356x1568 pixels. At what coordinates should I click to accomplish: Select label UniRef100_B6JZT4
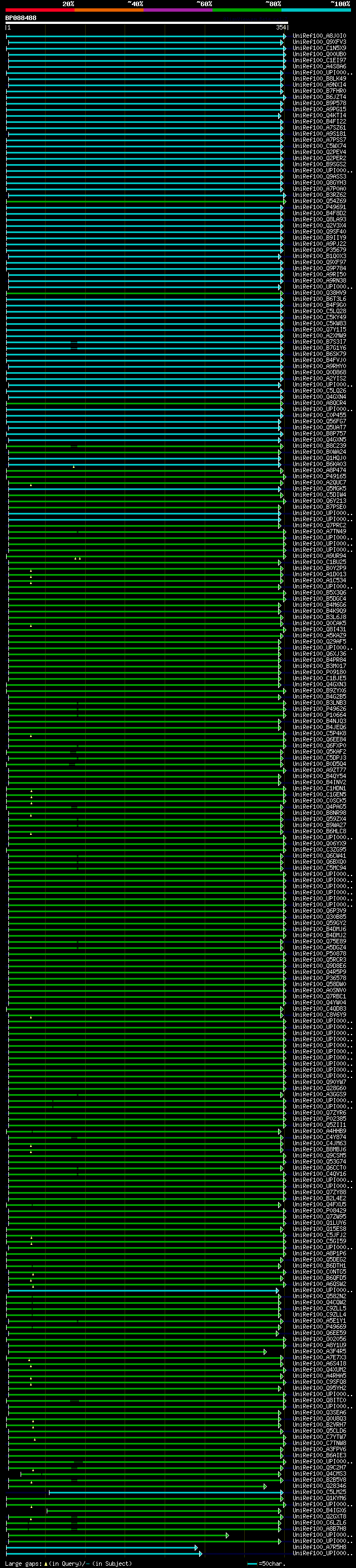click(x=319, y=97)
